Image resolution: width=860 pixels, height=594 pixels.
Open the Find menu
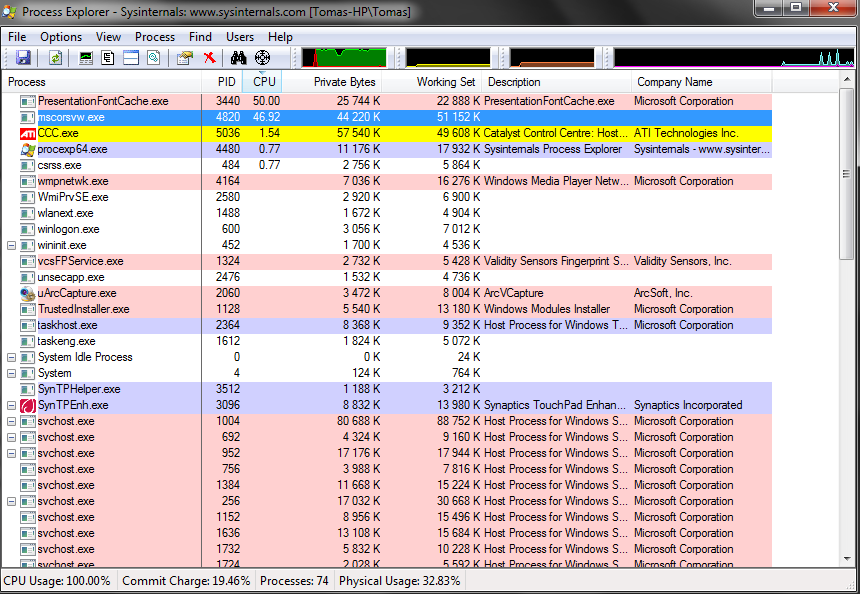point(200,37)
